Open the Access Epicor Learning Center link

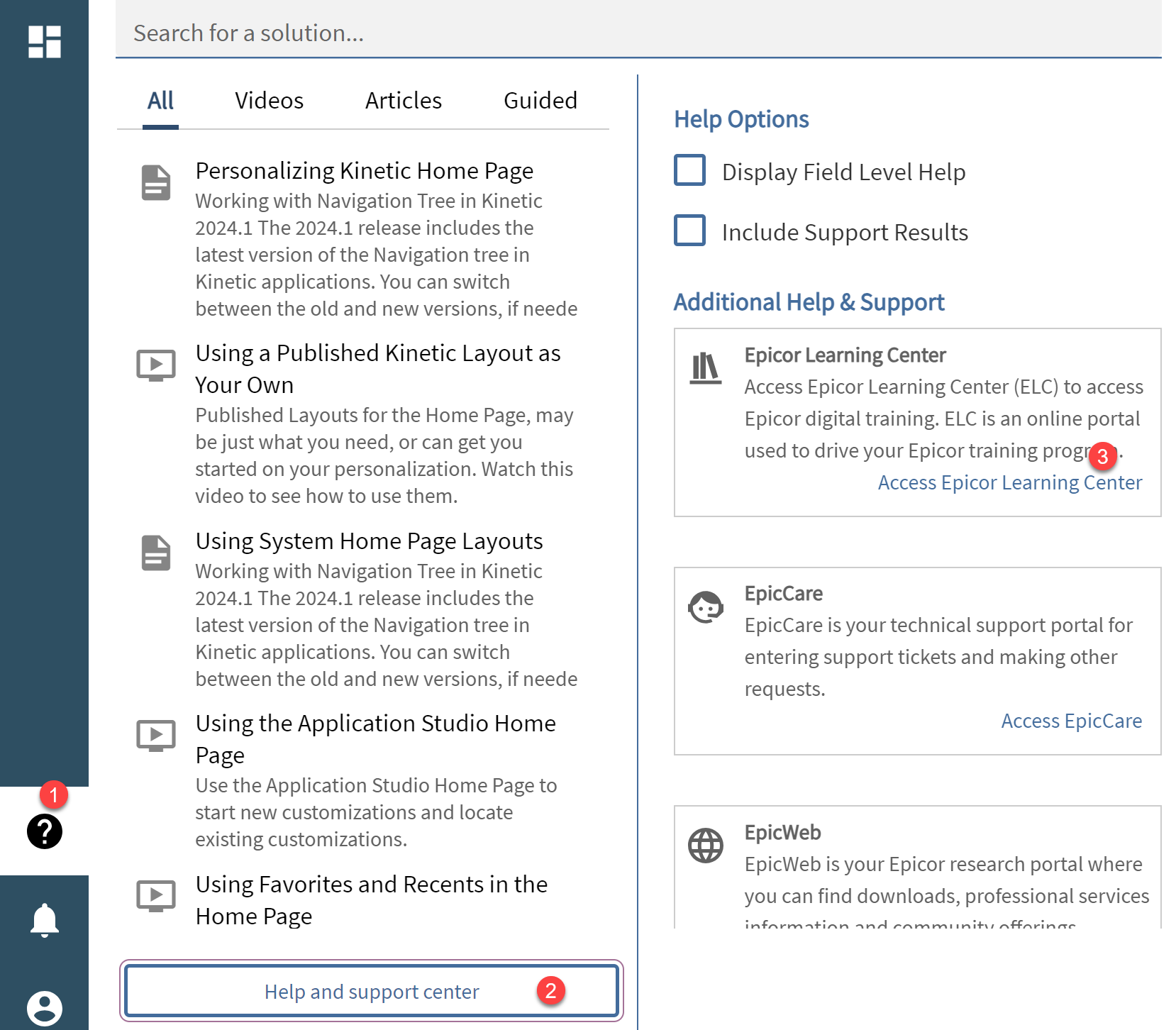(x=1010, y=482)
